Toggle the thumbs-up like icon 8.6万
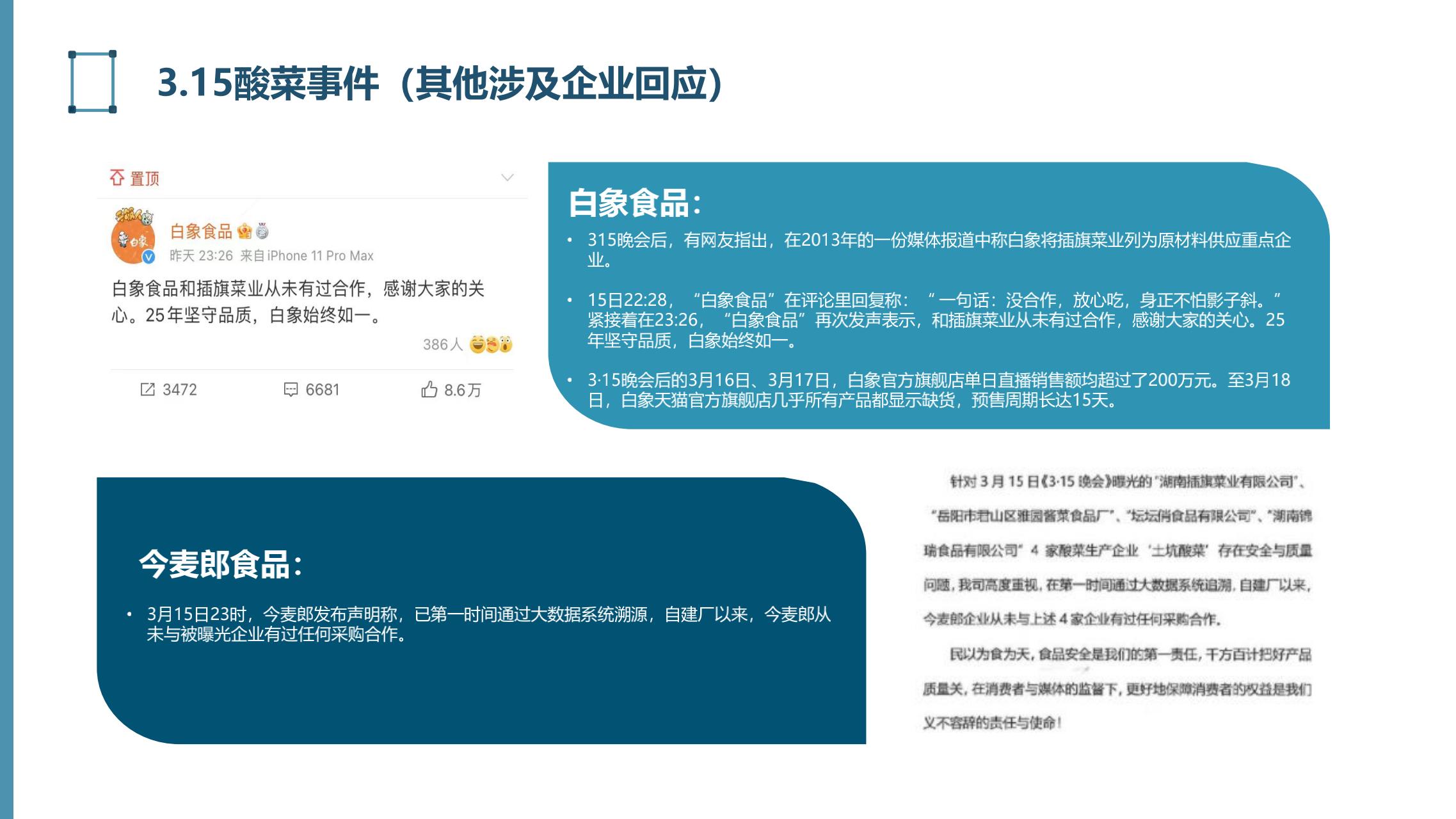The height and width of the screenshot is (819, 1456). (x=429, y=389)
